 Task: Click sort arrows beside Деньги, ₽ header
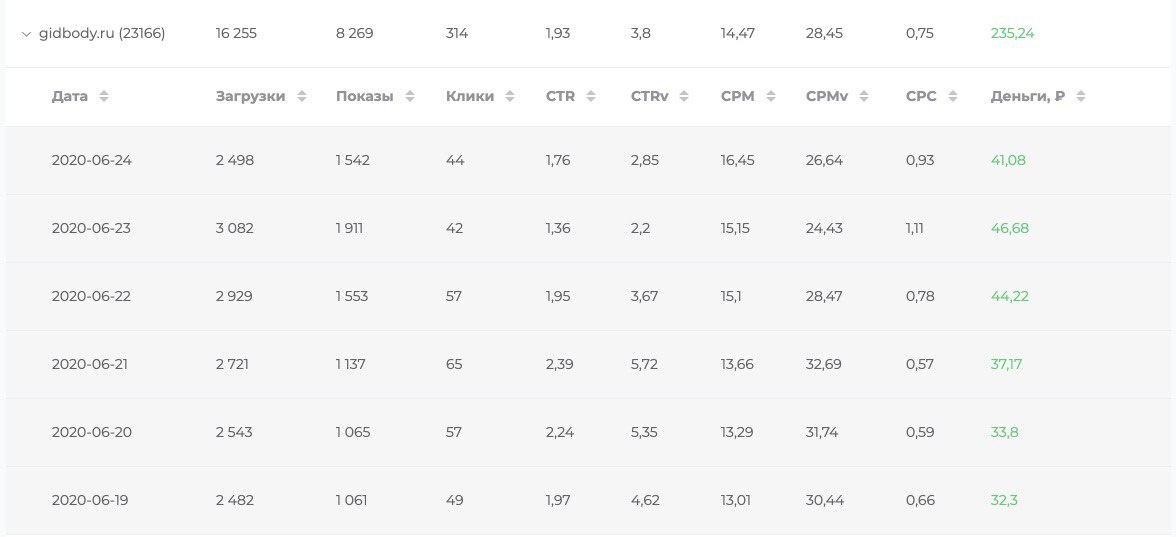(x=1081, y=97)
